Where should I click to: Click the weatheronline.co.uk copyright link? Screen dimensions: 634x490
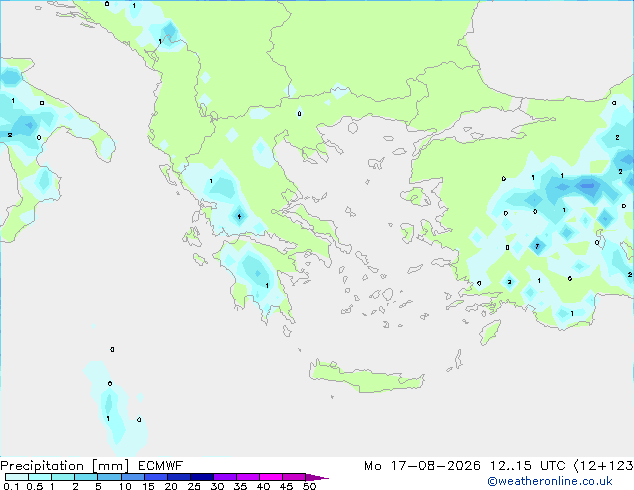[550, 481]
